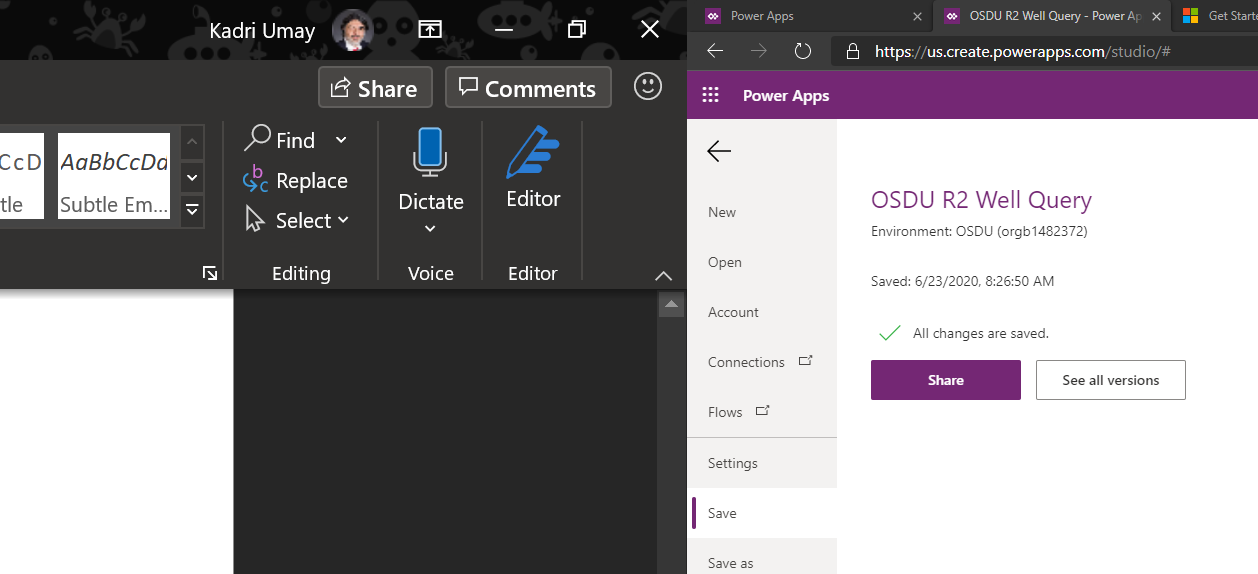Screen dimensions: 1258x574
Task: Click the site lock icon in address bar
Action: coord(852,51)
